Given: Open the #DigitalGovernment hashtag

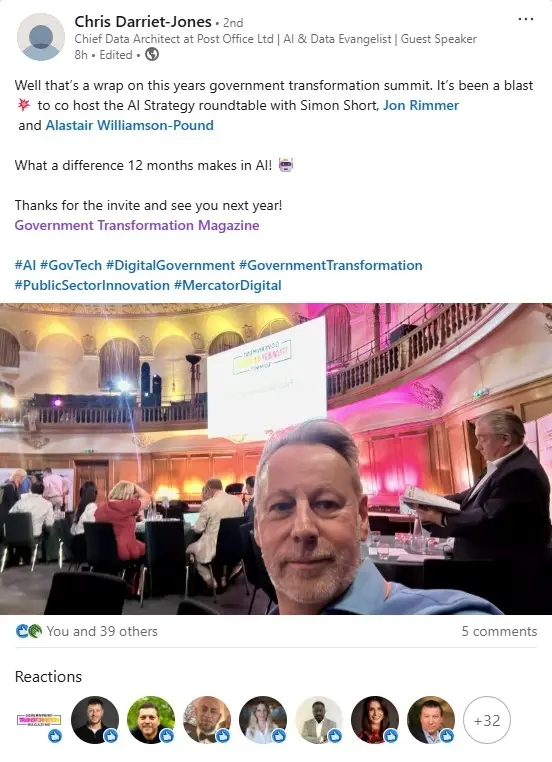Looking at the screenshot, I should click(x=171, y=265).
